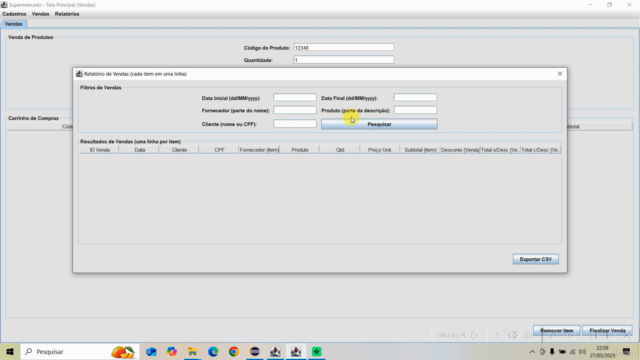Click the Produto column header
This screenshot has width=640, height=360.
pyautogui.click(x=300, y=150)
